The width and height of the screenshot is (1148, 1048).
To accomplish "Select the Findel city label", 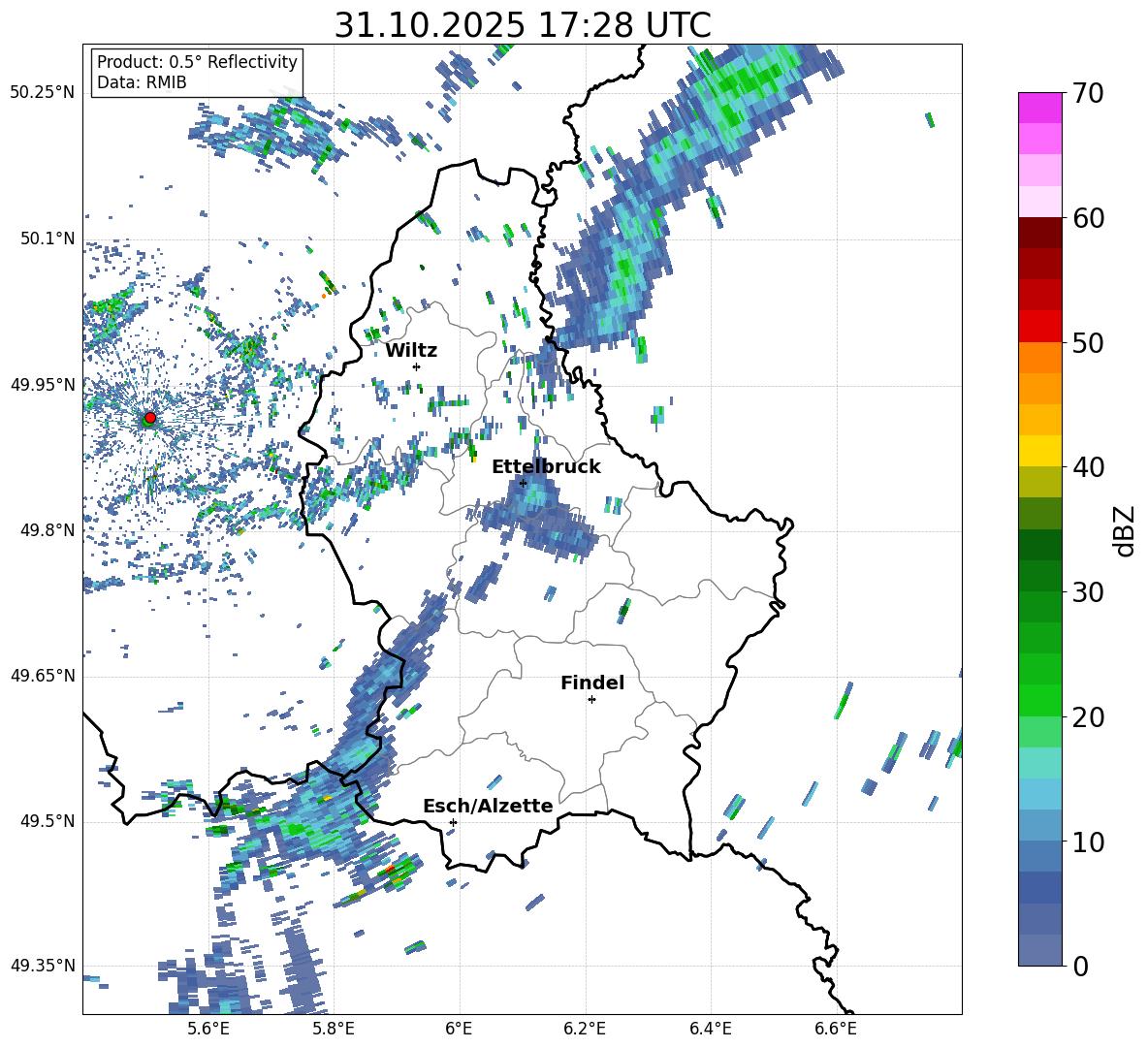I will 592,683.
